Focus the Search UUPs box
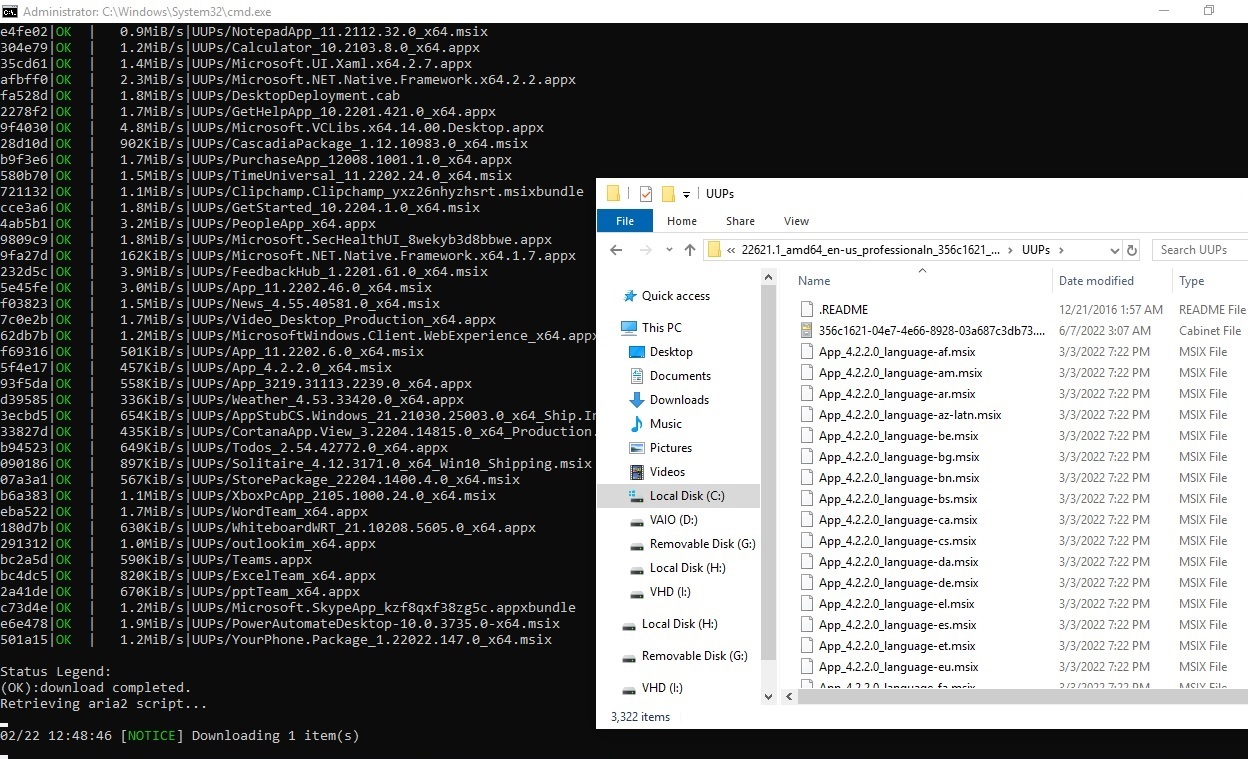This screenshot has height=759, width=1248. [x=1200, y=250]
